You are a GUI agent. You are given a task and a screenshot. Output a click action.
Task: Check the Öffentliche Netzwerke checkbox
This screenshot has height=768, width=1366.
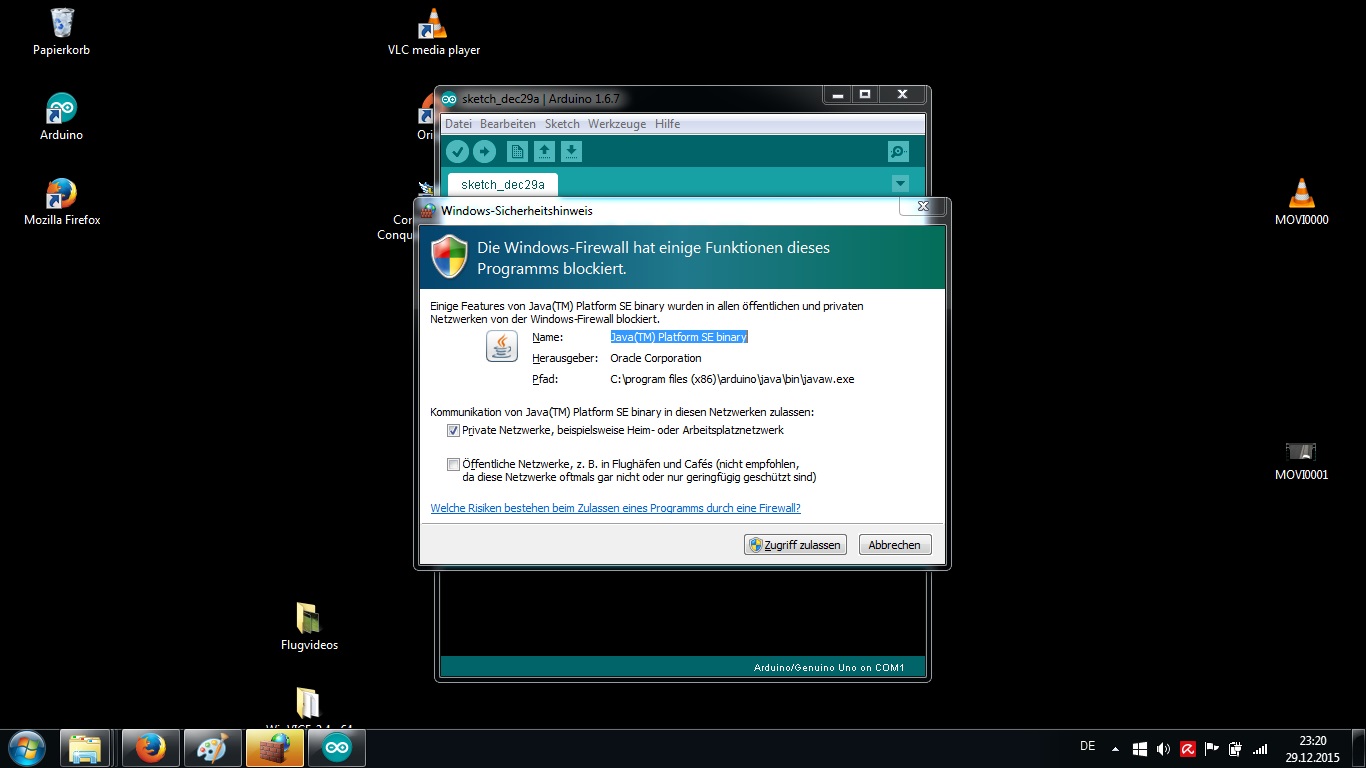(x=454, y=464)
